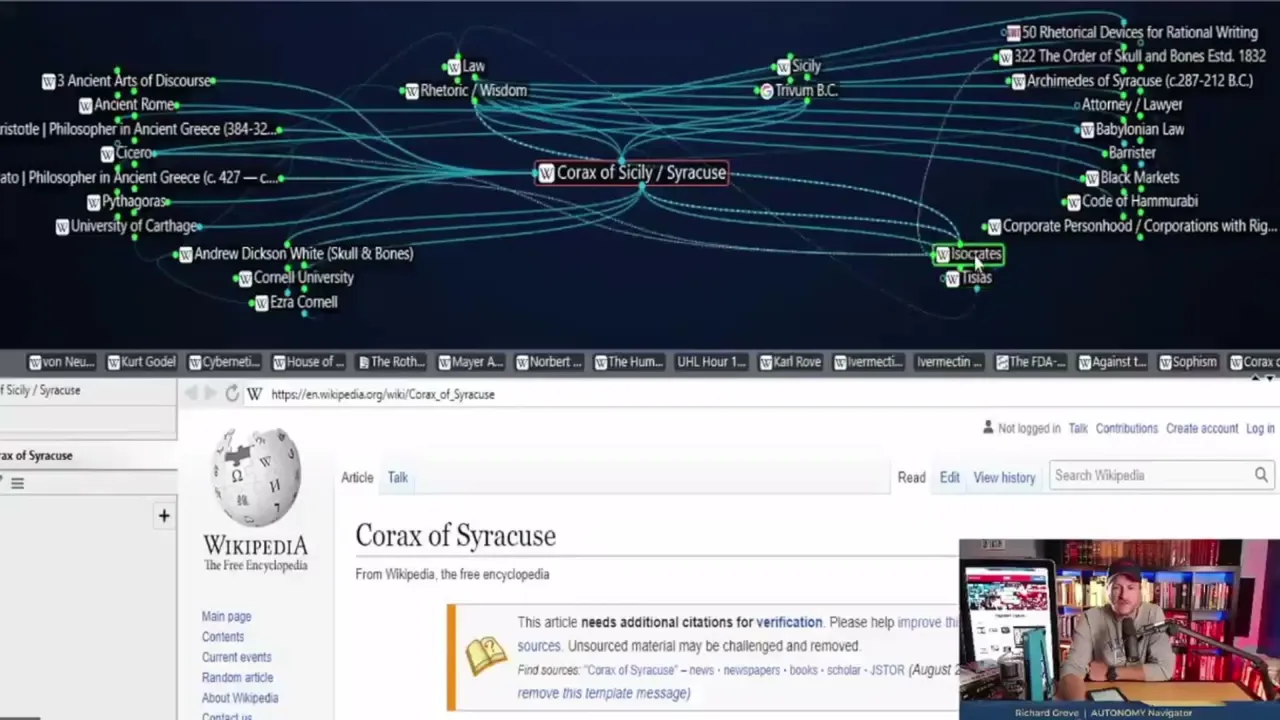
Task: Open the Talk tab next to Article
Action: (398, 478)
